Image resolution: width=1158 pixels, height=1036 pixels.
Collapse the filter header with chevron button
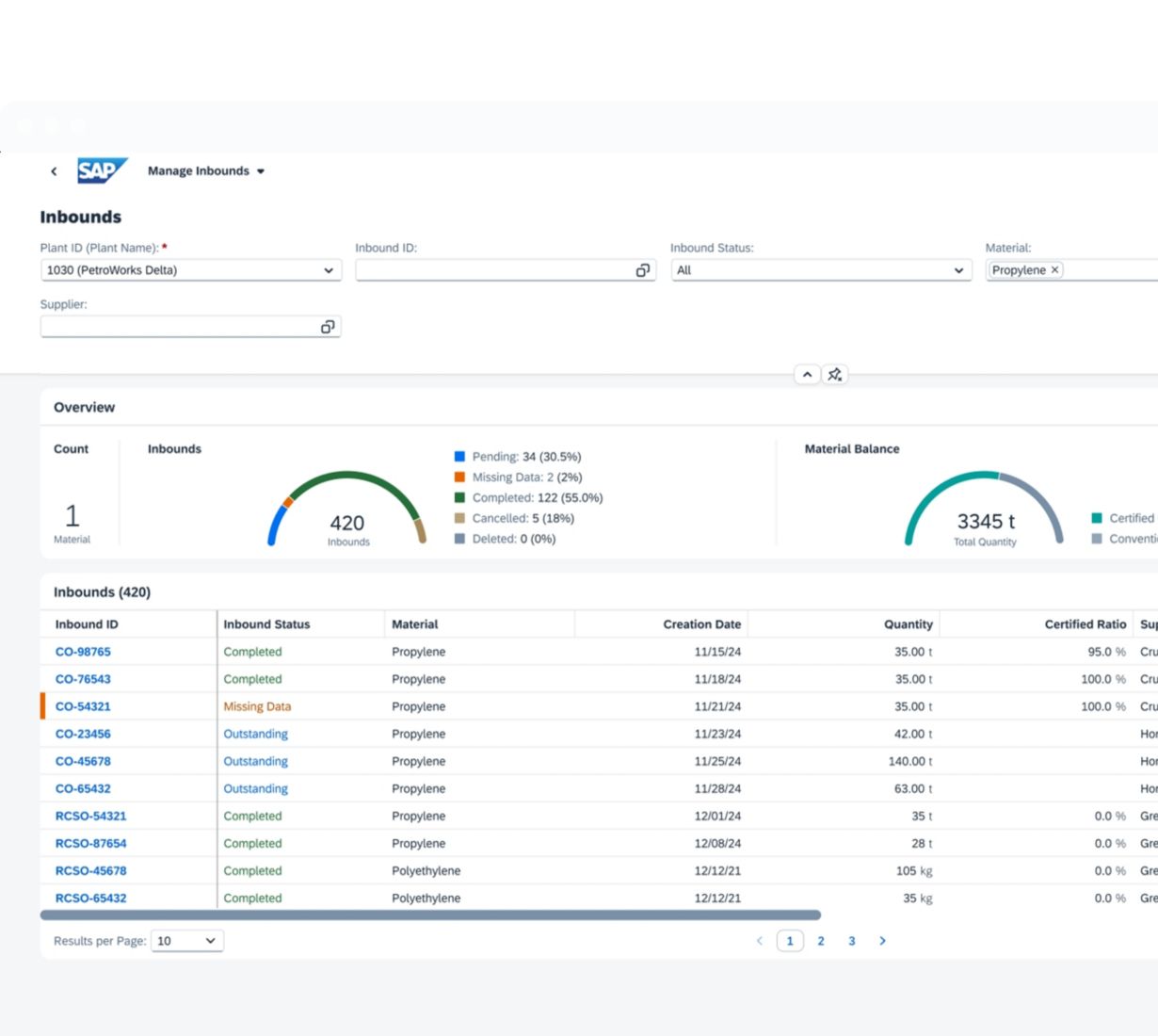click(807, 375)
